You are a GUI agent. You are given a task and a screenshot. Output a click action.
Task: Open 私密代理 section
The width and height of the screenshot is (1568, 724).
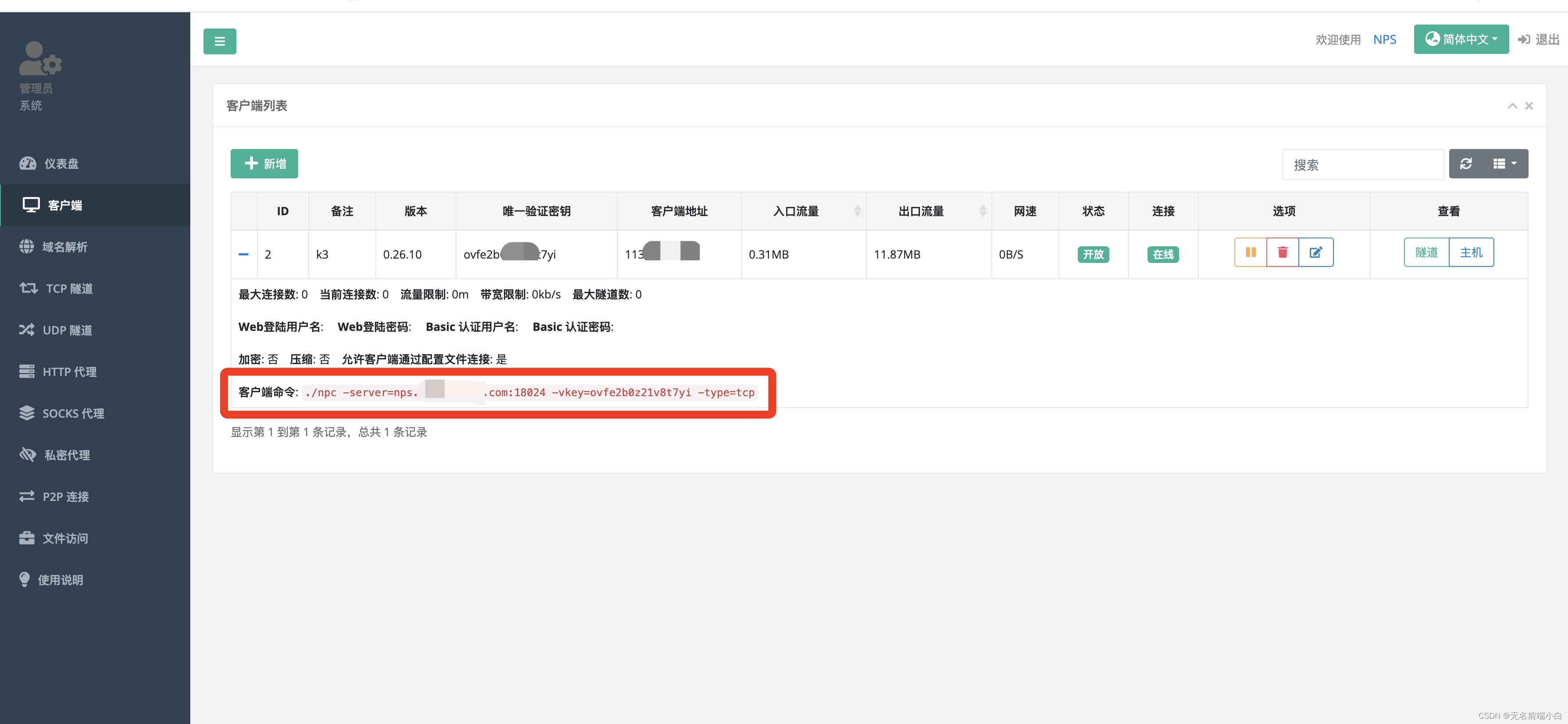pyautogui.click(x=67, y=455)
